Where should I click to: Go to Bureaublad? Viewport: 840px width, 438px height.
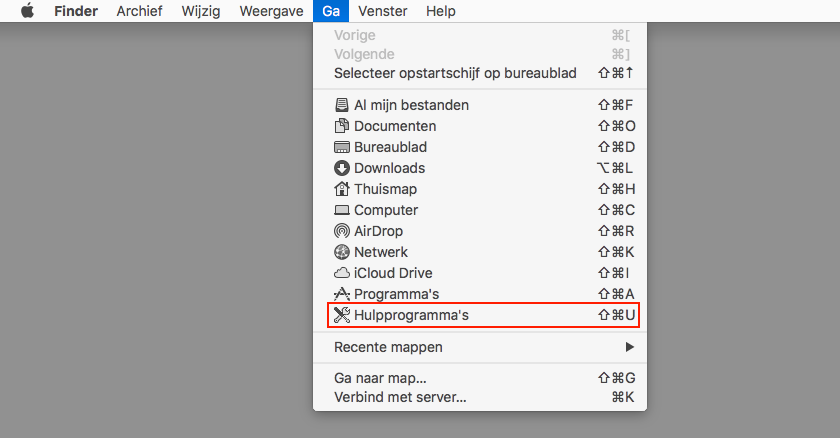[x=480, y=147]
